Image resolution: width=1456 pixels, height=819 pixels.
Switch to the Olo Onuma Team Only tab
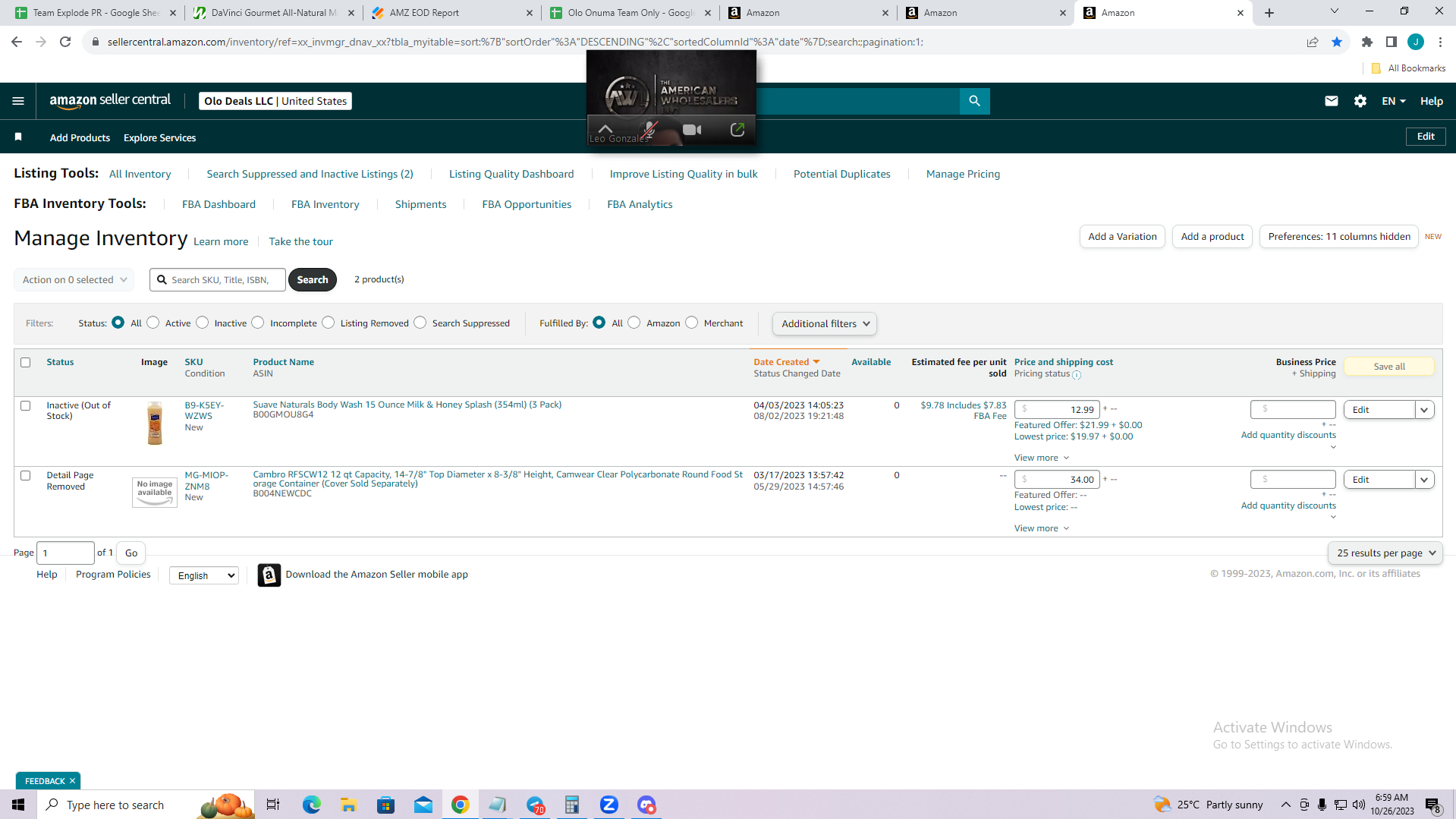point(631,13)
